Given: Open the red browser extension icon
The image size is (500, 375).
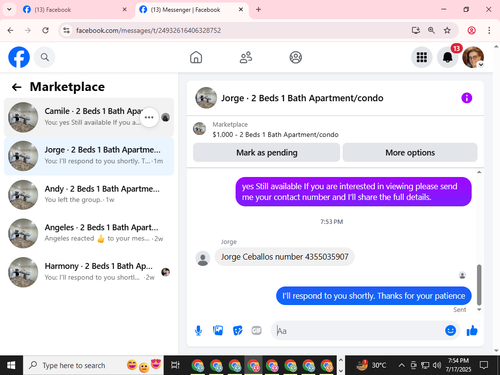Looking at the screenshot, I should (x=471, y=30).
